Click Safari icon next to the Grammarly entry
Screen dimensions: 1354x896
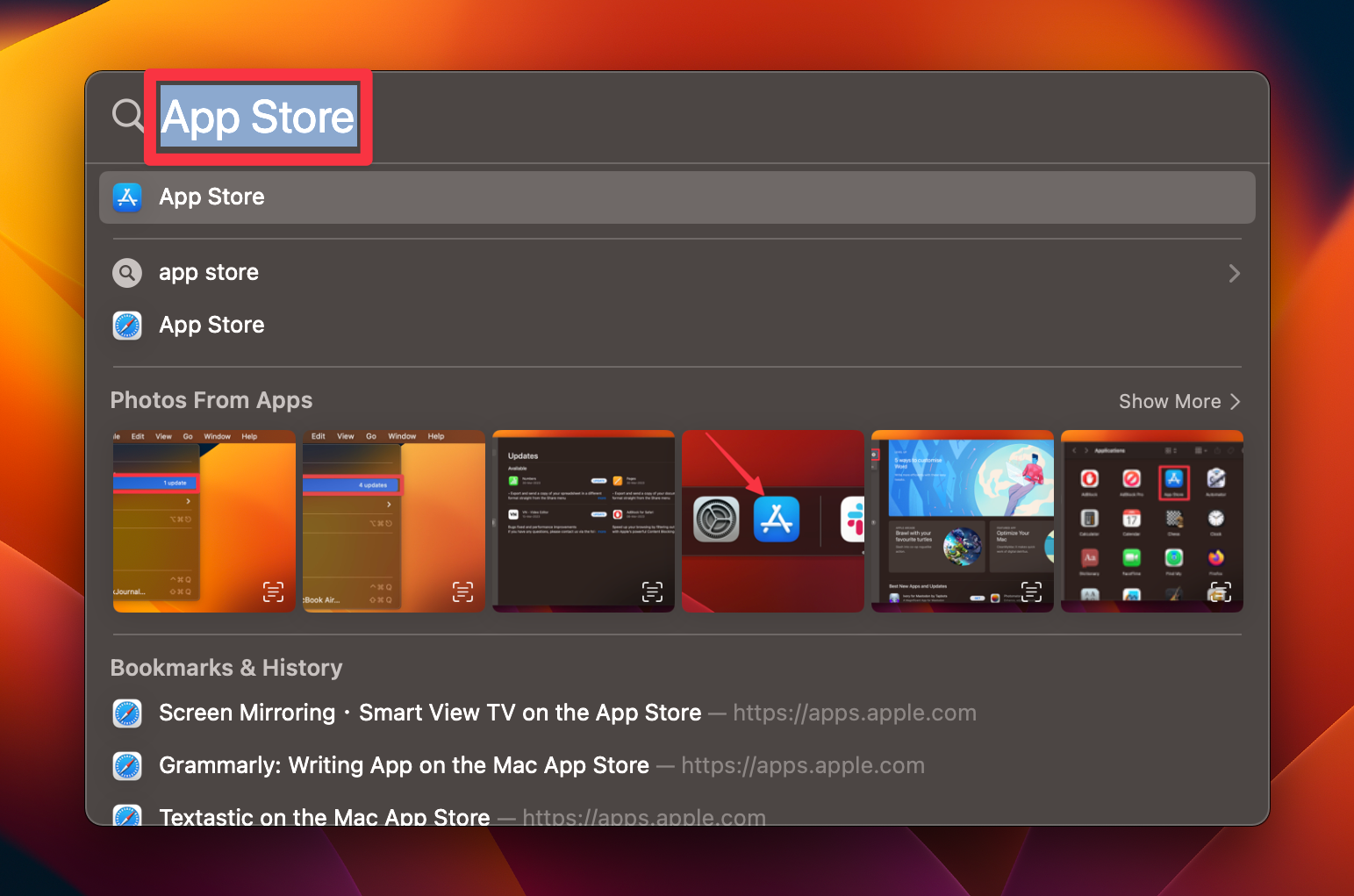tap(127, 766)
